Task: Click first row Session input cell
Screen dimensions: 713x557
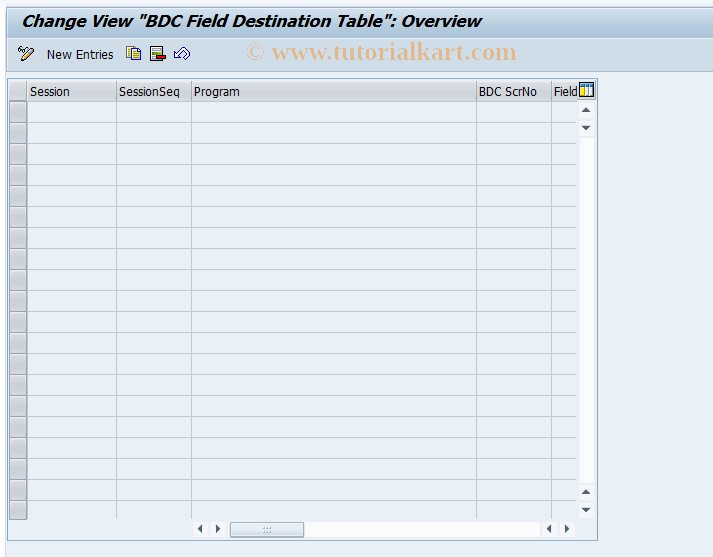Action: [72, 112]
